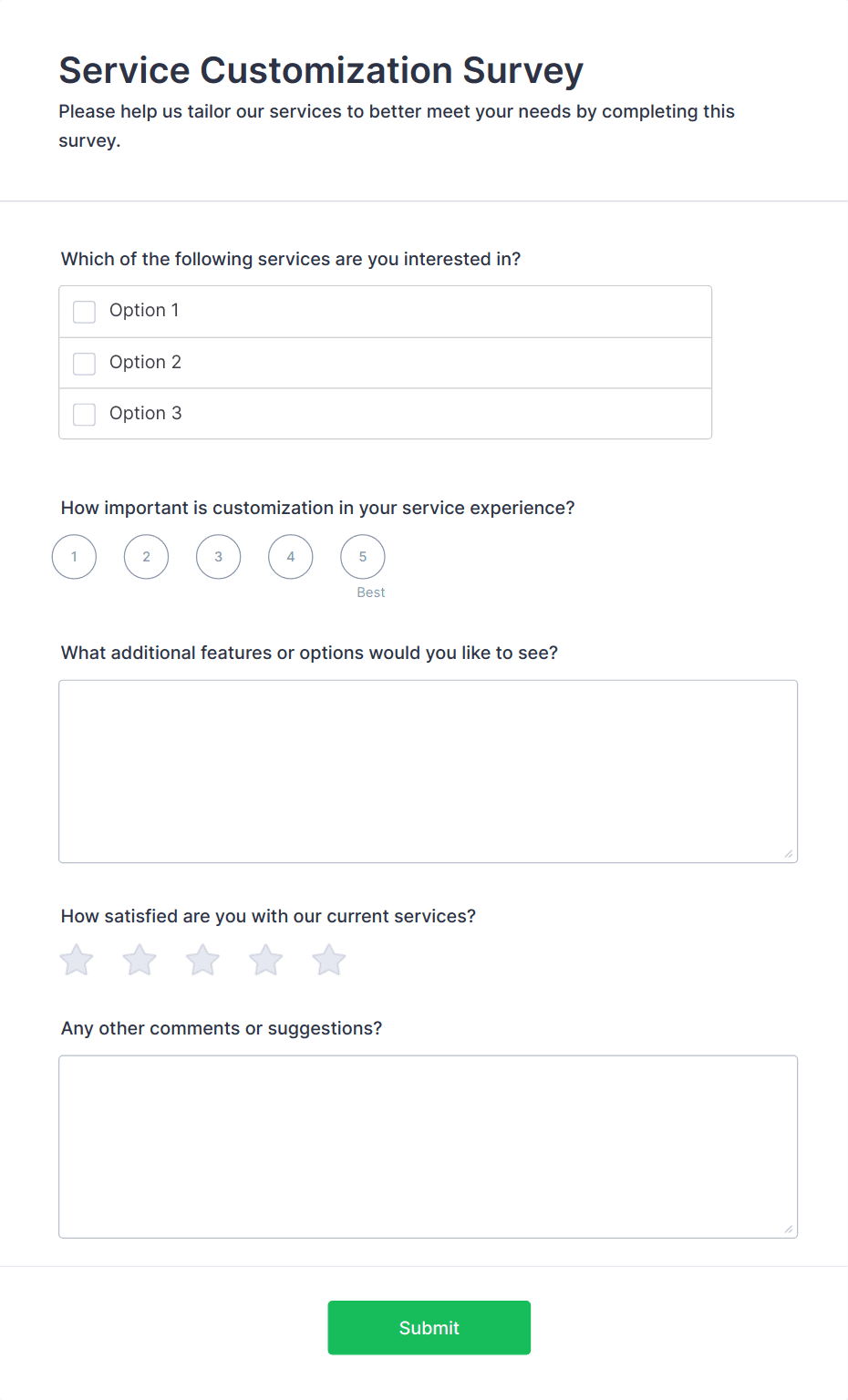The image size is (848, 1400).
Task: Choose the middle satisfaction star
Action: coord(202,959)
